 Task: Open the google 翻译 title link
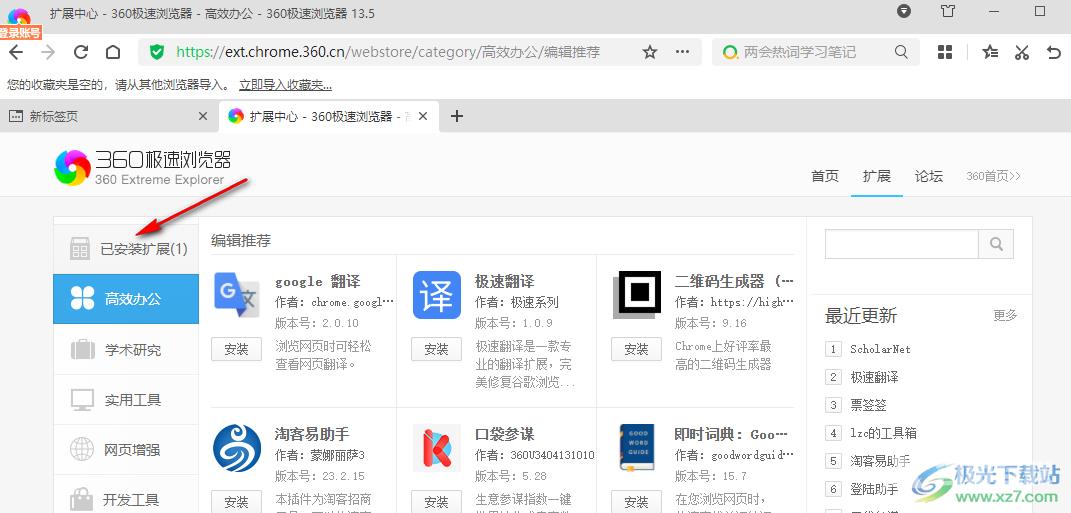click(318, 281)
